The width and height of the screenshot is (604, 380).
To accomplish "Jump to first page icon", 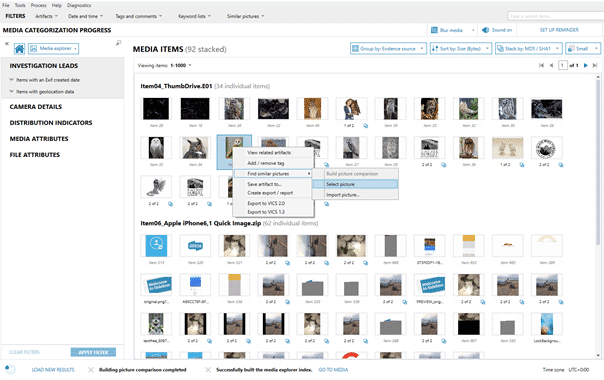I will pyautogui.click(x=541, y=66).
